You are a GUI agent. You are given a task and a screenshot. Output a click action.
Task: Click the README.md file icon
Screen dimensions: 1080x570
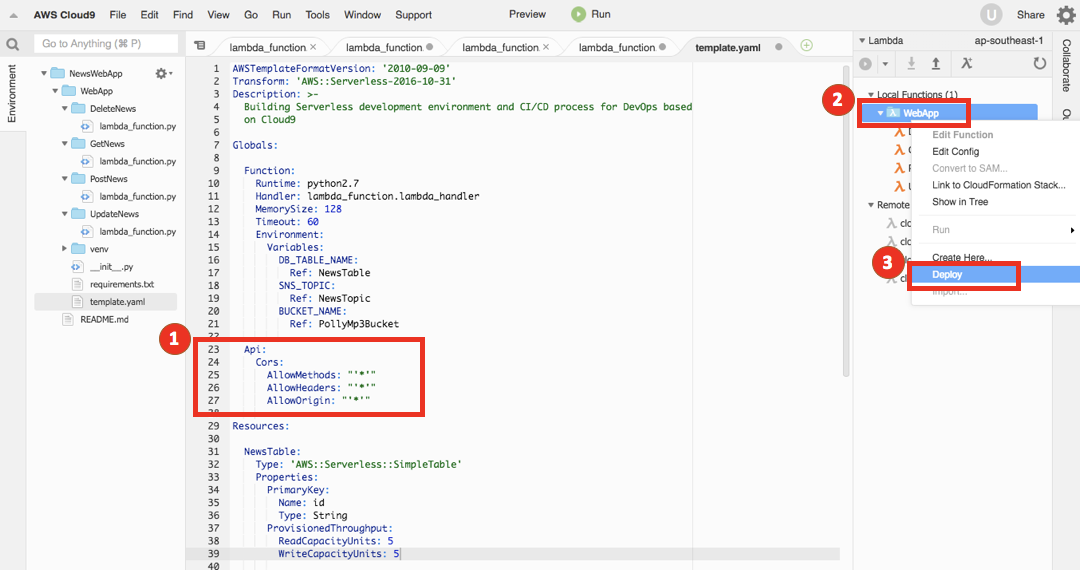(68, 319)
